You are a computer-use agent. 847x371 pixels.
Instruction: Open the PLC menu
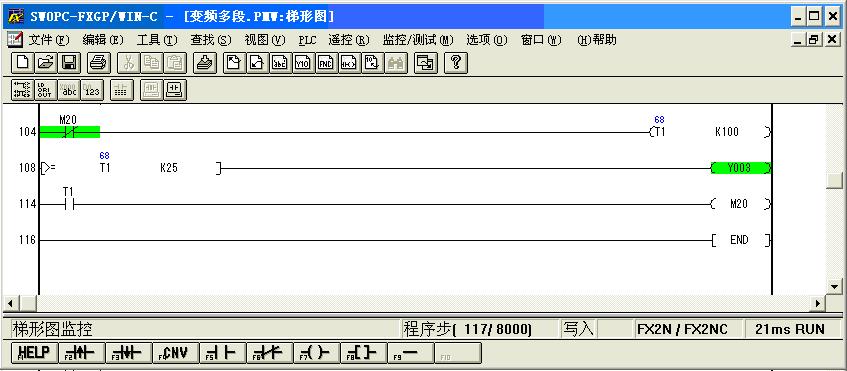[x=307, y=40]
